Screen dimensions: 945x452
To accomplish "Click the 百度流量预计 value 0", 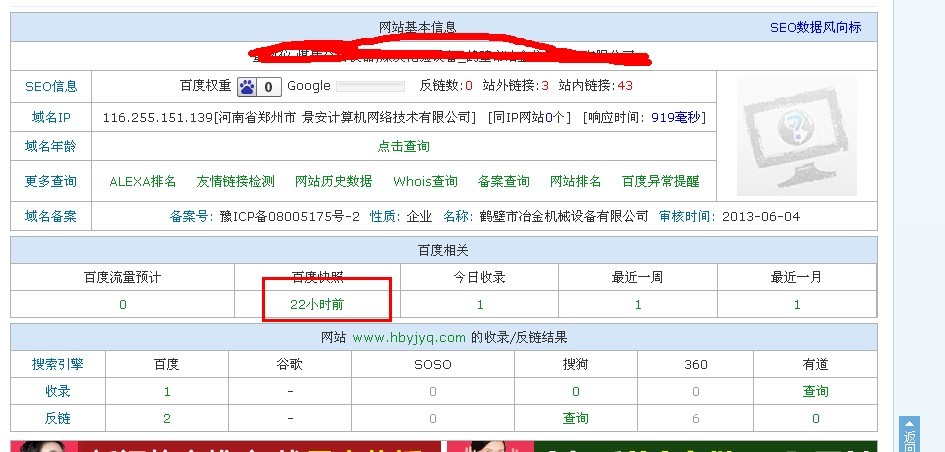I will (123, 304).
